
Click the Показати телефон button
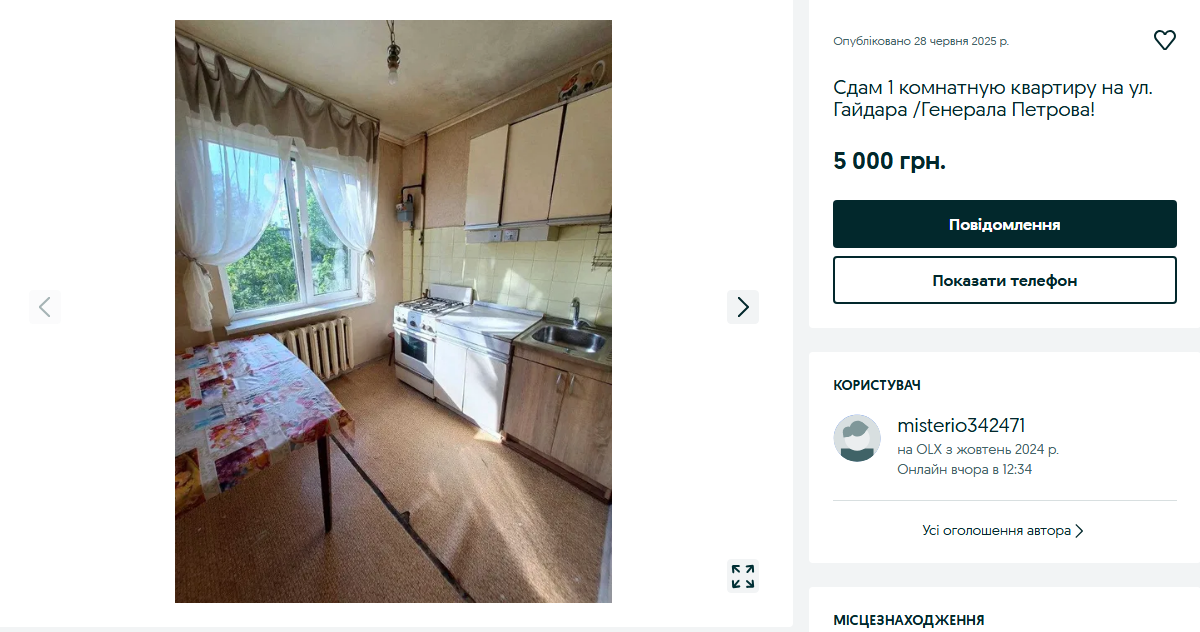[x=1005, y=280]
